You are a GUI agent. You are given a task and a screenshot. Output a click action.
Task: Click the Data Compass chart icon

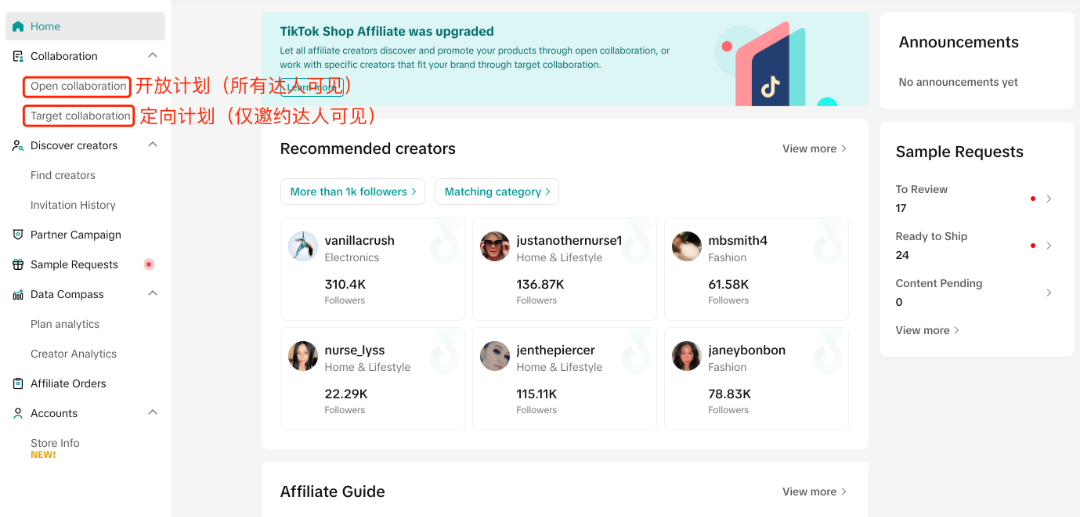pyautogui.click(x=18, y=294)
